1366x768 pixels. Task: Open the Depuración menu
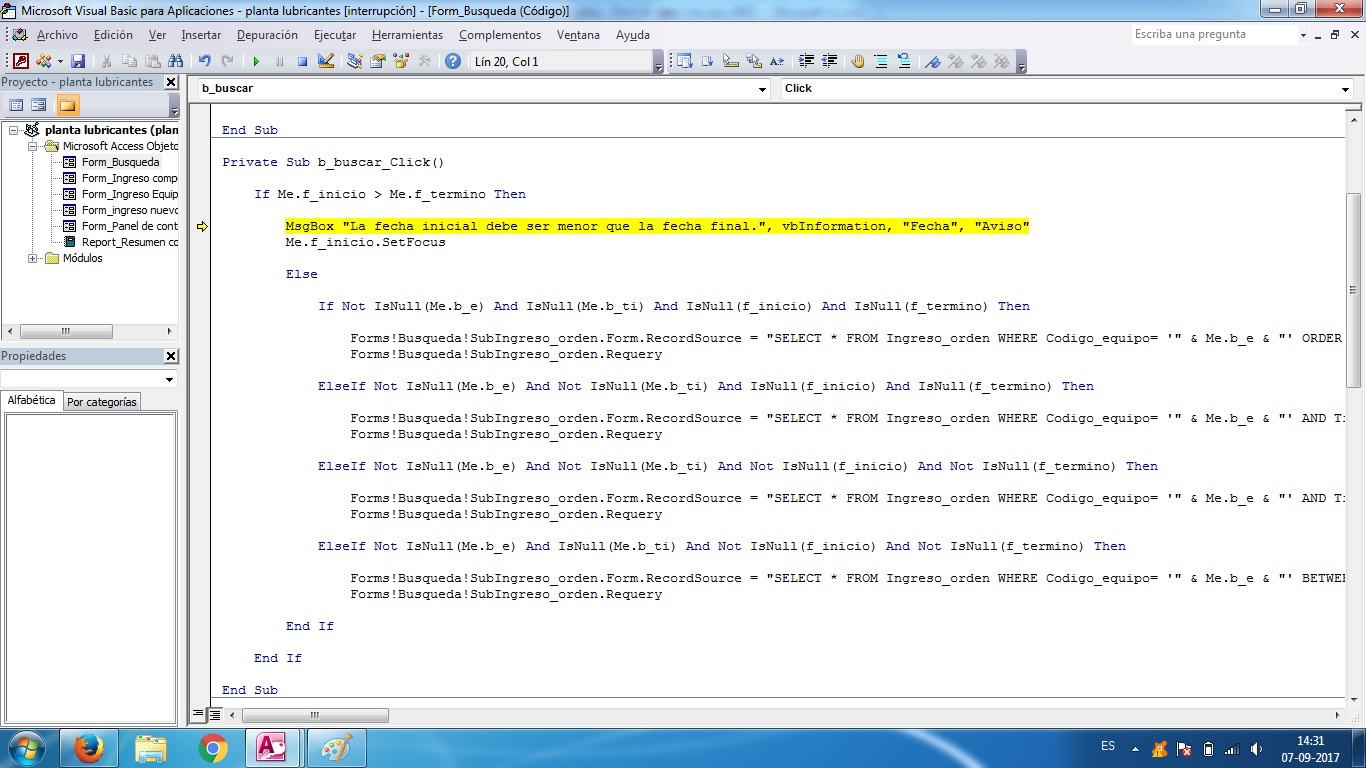(x=267, y=35)
